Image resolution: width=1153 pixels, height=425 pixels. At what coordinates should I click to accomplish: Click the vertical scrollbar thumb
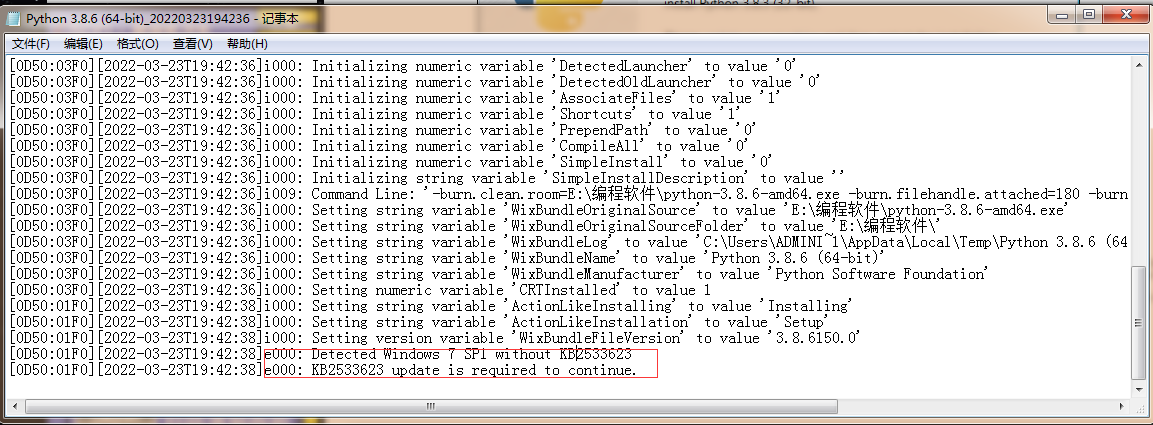(x=1140, y=321)
